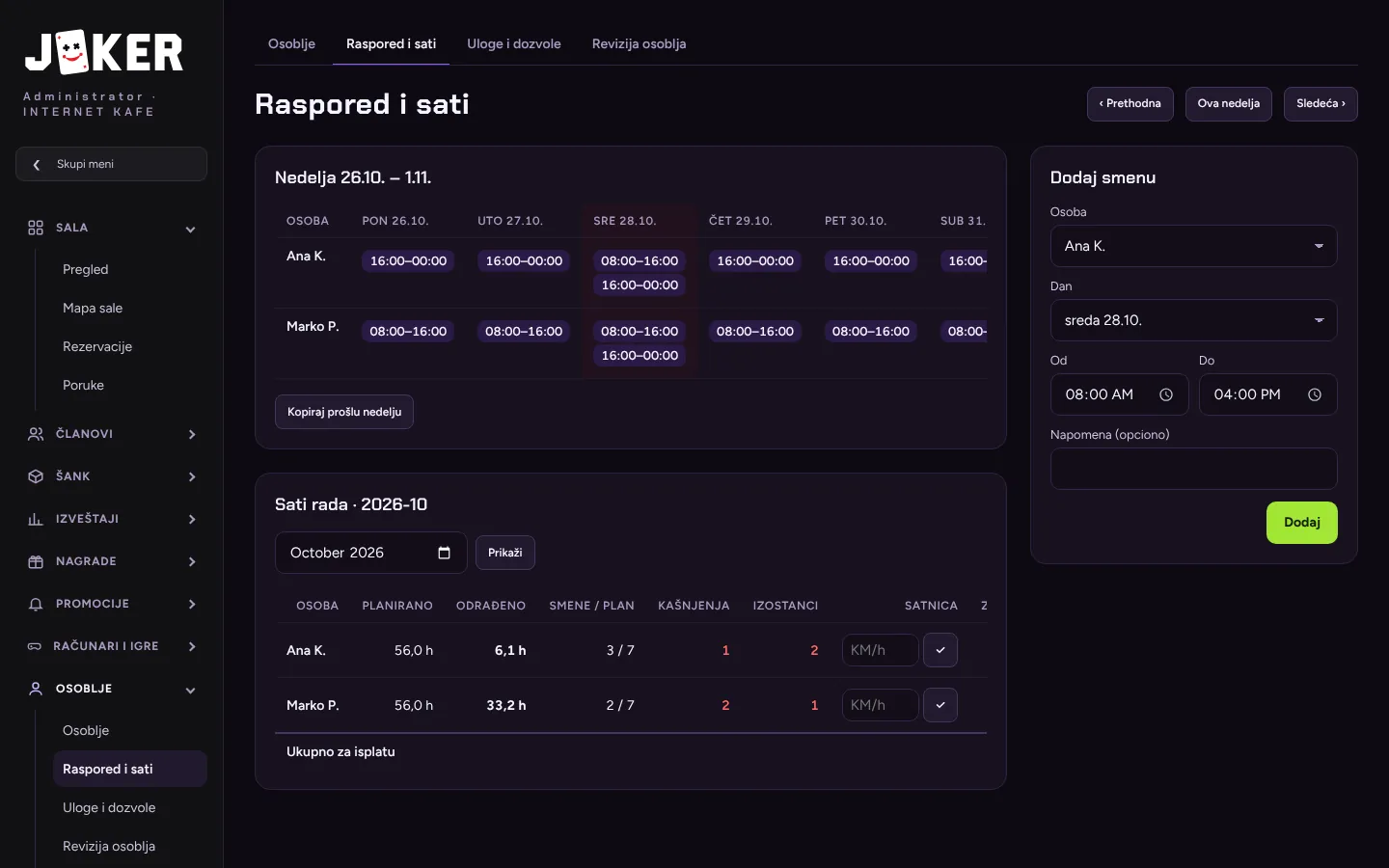
Task: Open Mapa sale in sidebar
Action: tap(93, 309)
